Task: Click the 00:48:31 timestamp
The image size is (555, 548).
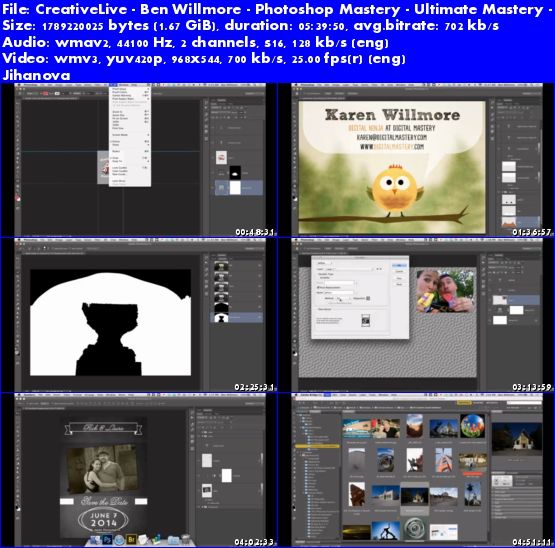Action: tap(255, 232)
